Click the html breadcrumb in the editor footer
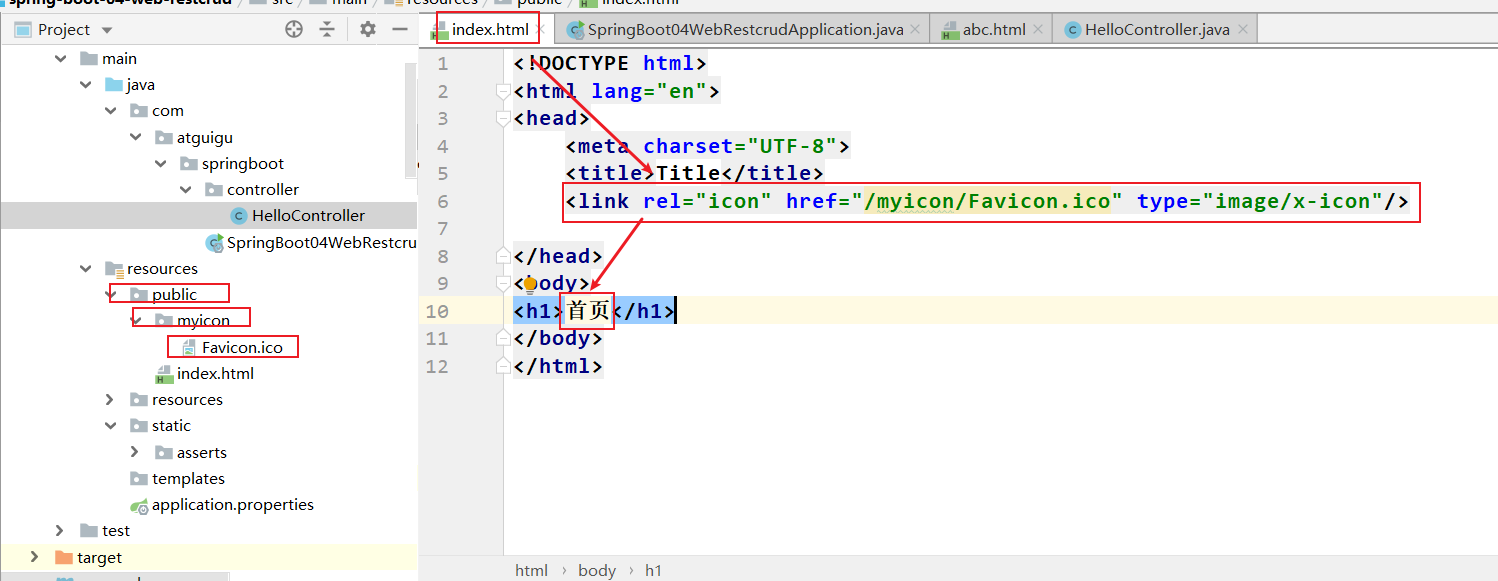This screenshot has width=1498, height=581. tap(531, 570)
